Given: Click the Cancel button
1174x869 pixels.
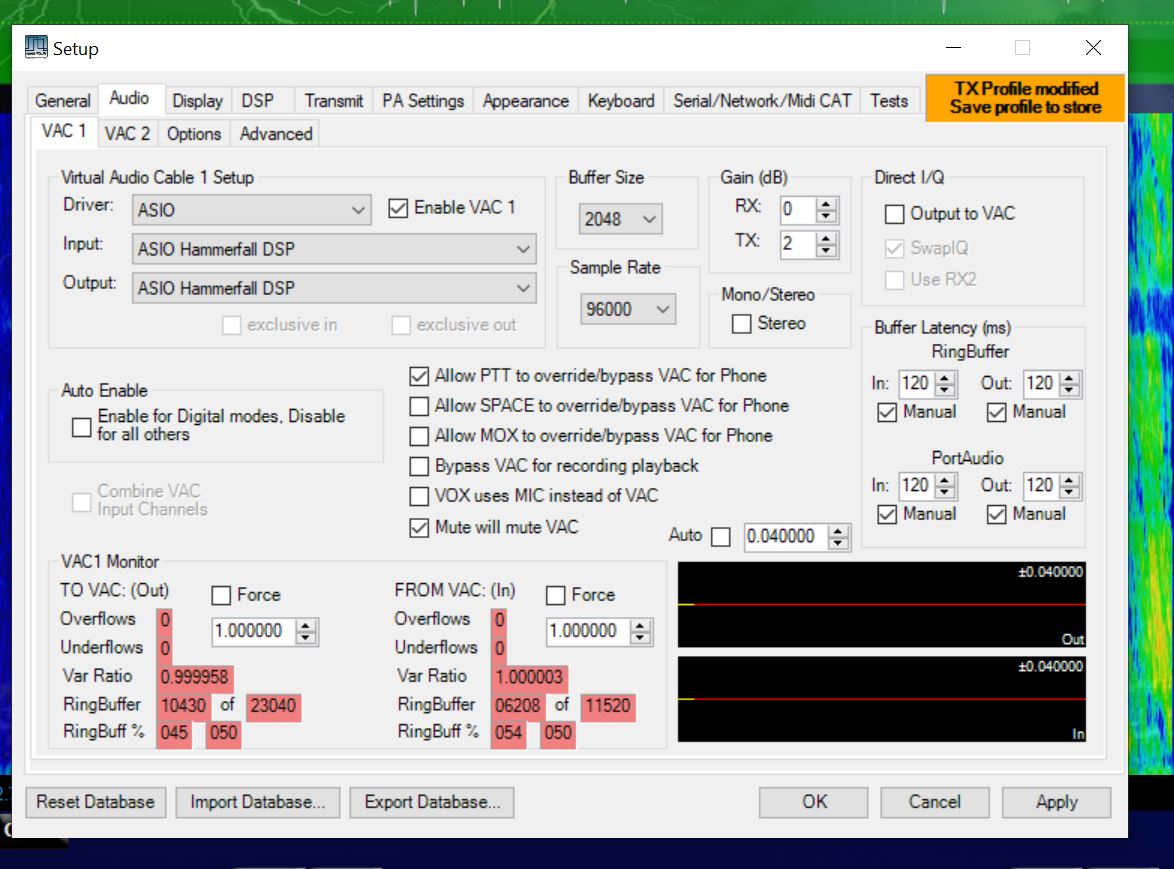Looking at the screenshot, I should pos(934,802).
